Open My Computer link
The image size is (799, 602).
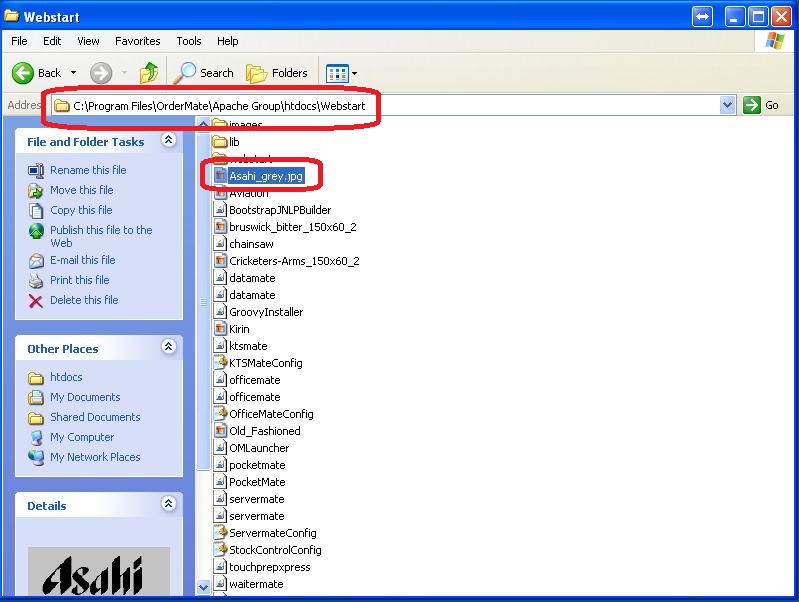coord(82,437)
